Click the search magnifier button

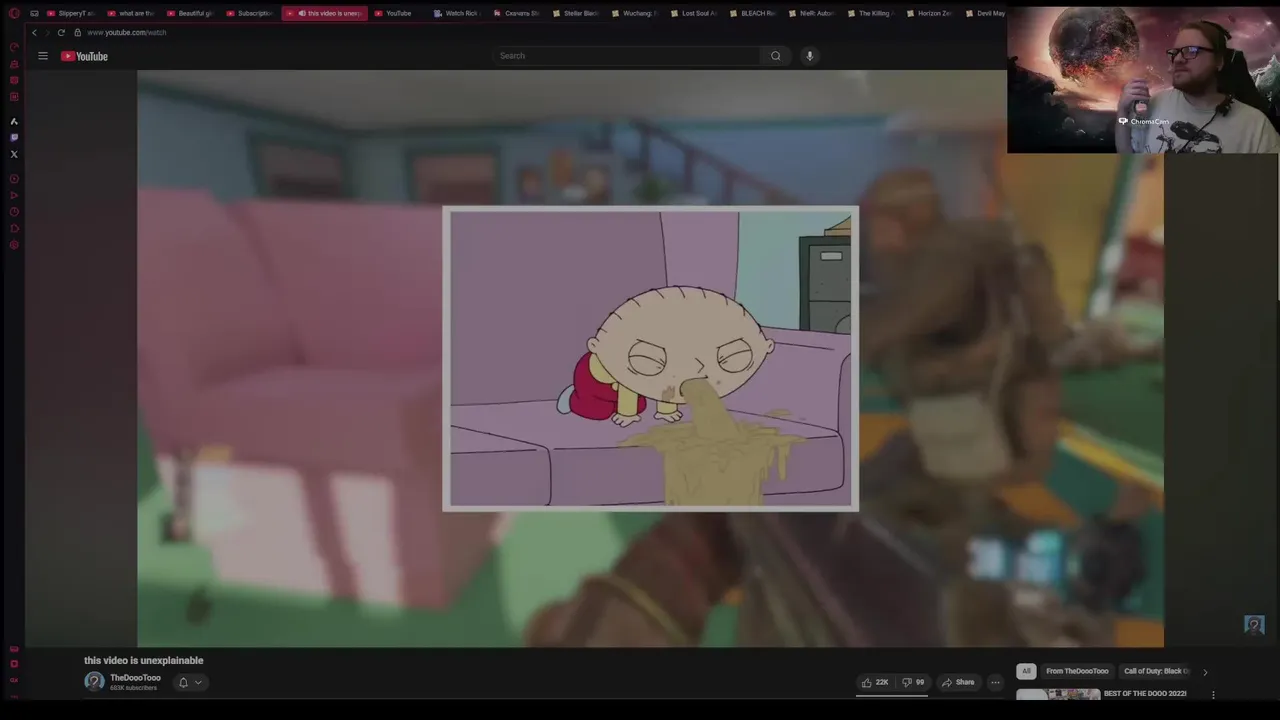pos(775,56)
